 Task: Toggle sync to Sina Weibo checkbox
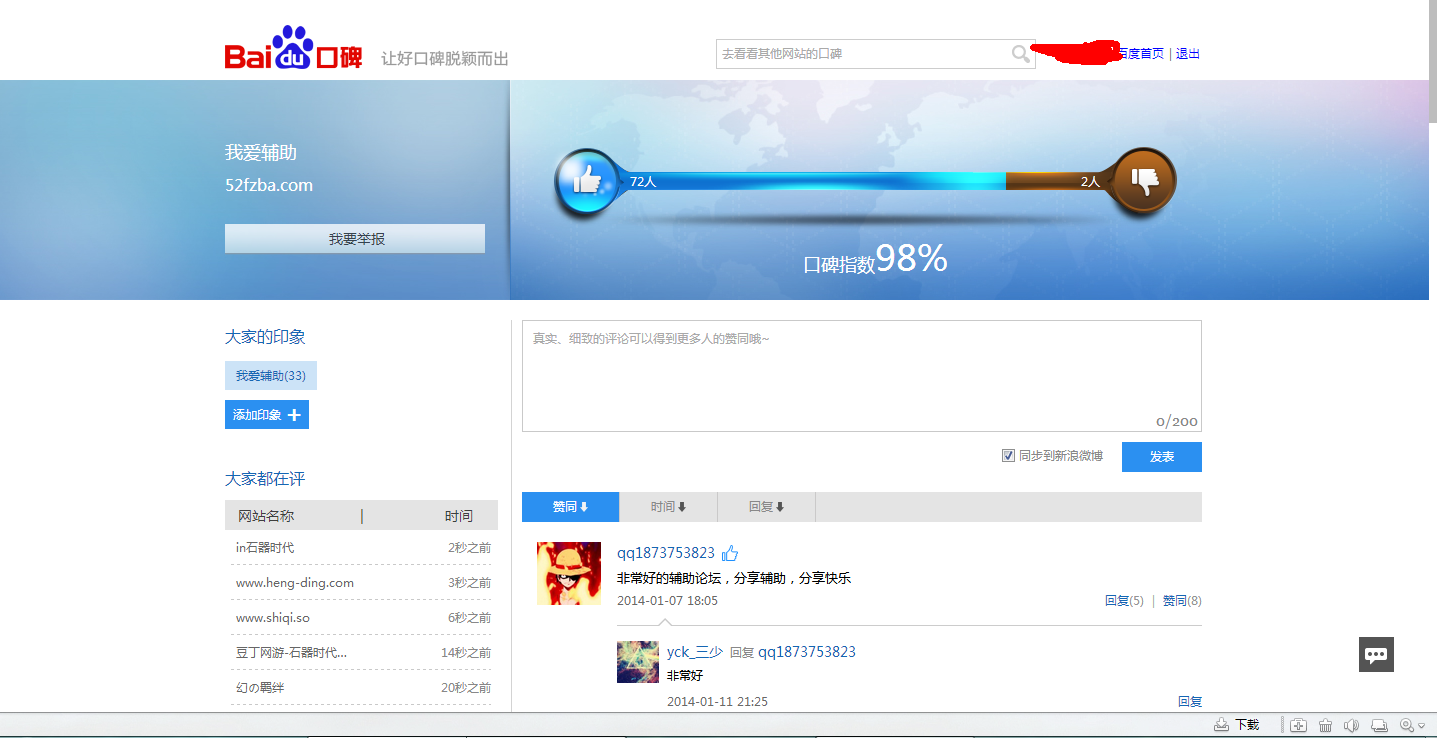[1008, 456]
